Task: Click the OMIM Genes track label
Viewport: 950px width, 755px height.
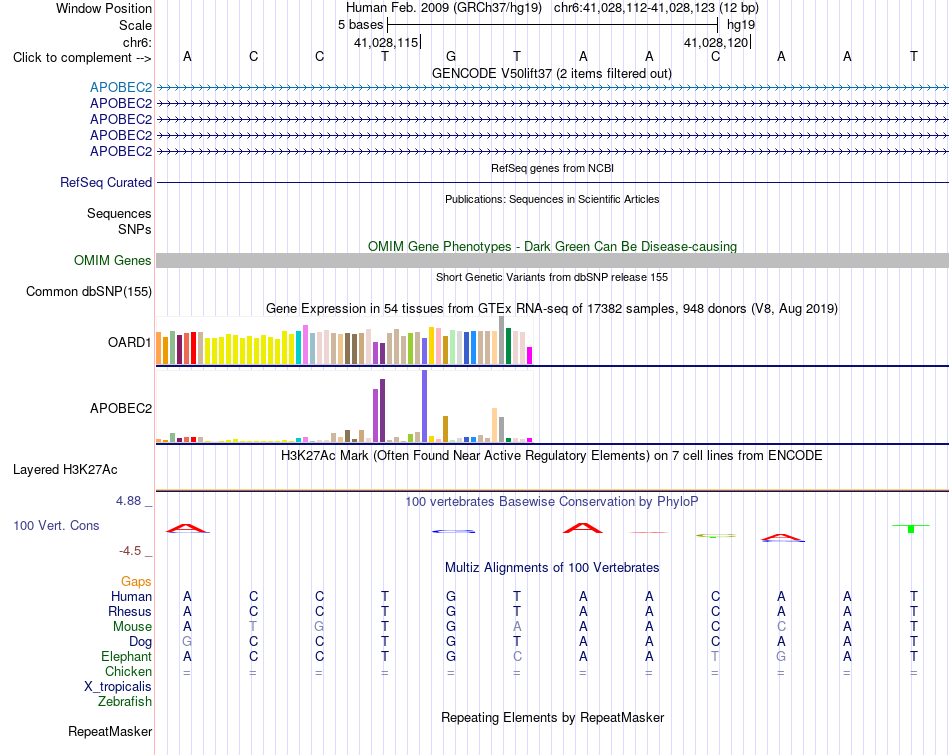Action: pos(112,261)
